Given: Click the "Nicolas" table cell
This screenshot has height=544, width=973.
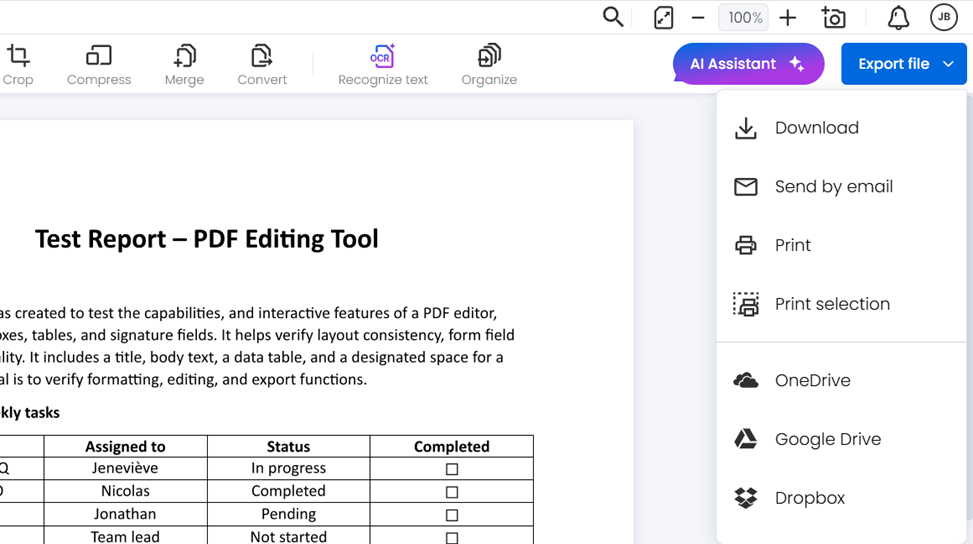Looking at the screenshot, I should 125,491.
